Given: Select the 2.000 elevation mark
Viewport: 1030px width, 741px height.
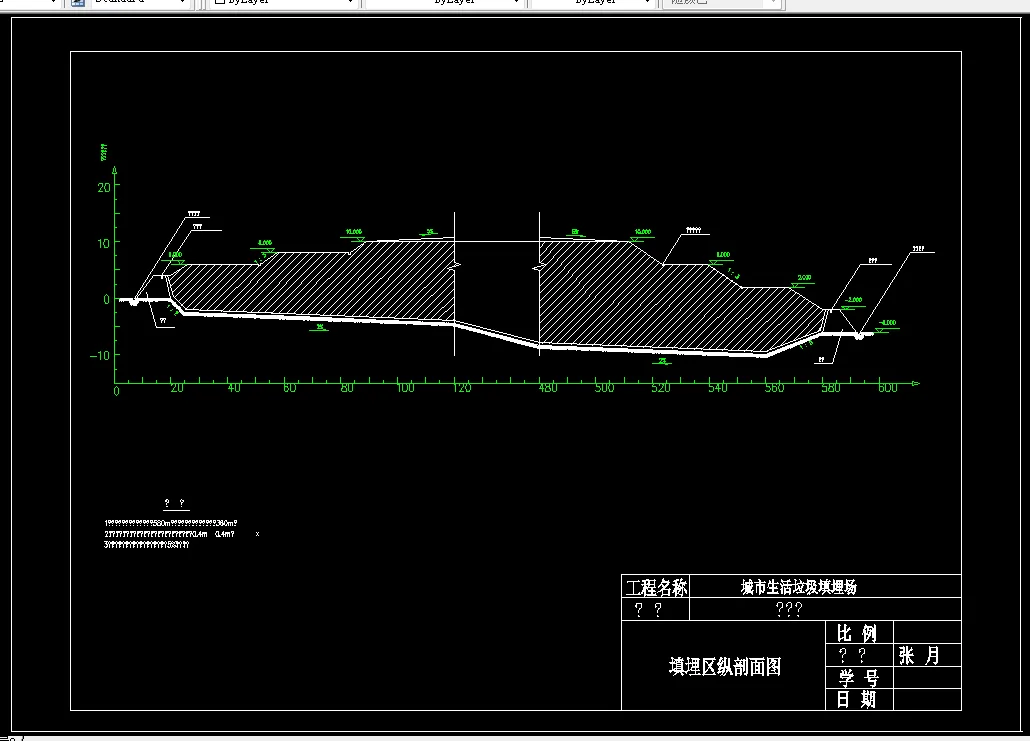Looking at the screenshot, I should click(x=803, y=279).
